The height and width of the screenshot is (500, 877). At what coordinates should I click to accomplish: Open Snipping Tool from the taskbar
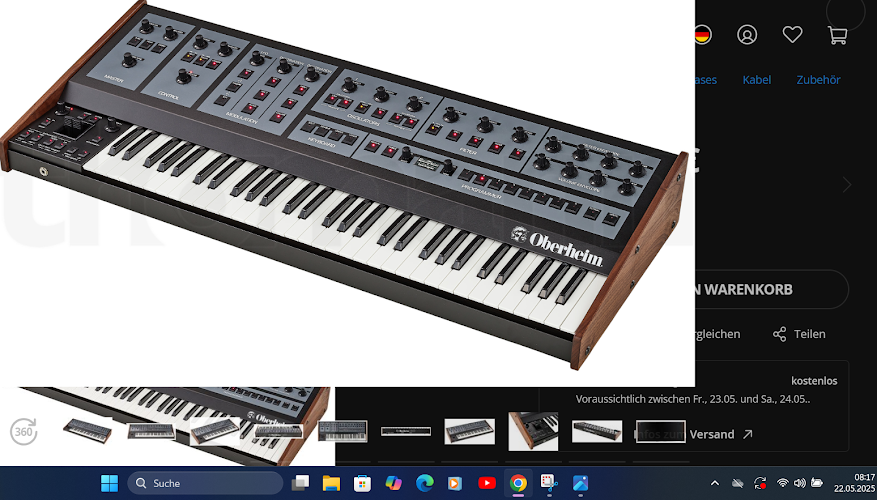pyautogui.click(x=549, y=483)
